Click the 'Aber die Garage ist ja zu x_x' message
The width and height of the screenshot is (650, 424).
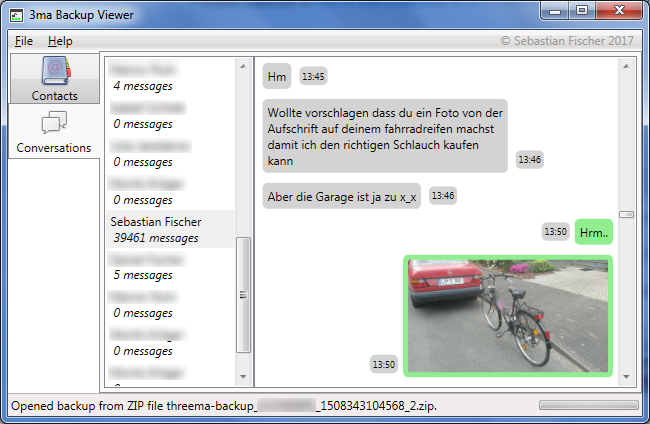(x=342, y=196)
